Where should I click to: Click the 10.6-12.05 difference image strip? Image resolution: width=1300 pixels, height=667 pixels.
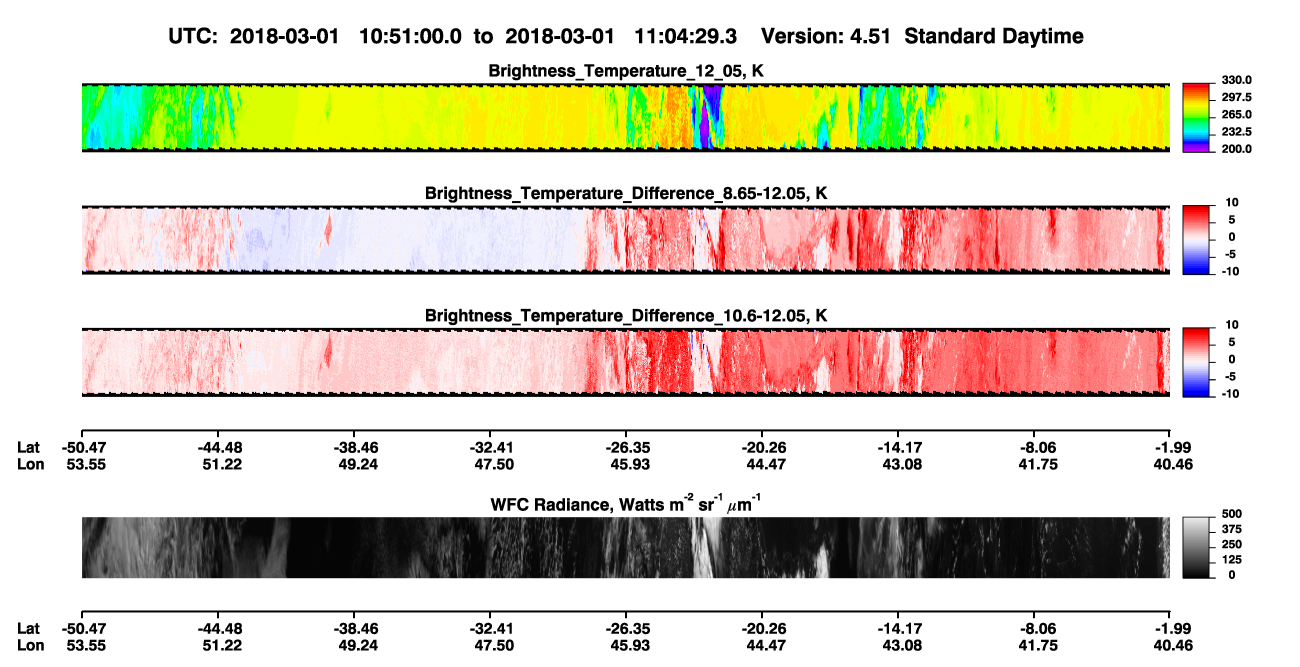pos(625,362)
